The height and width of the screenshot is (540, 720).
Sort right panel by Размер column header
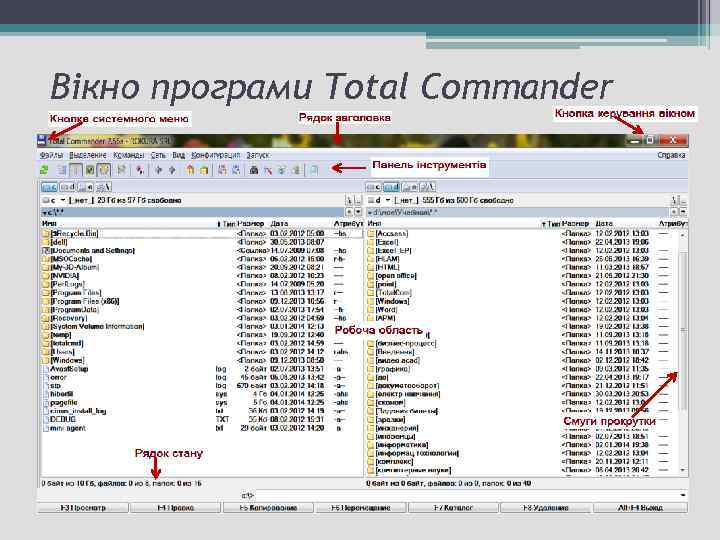pos(576,224)
